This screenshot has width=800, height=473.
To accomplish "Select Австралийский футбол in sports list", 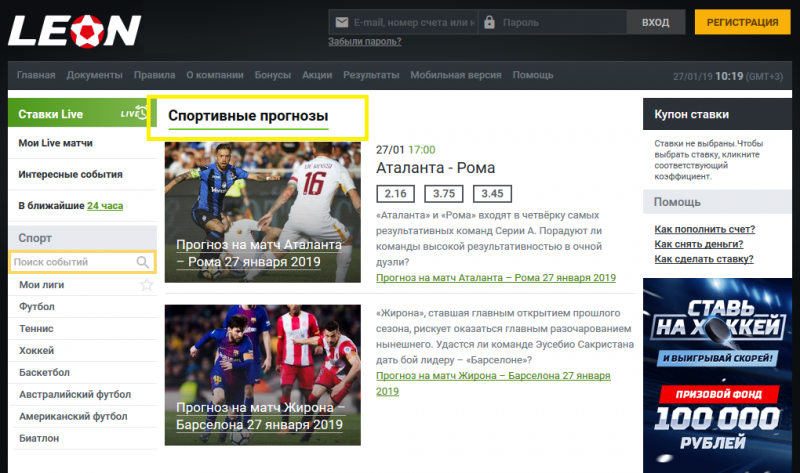I will coord(75,394).
